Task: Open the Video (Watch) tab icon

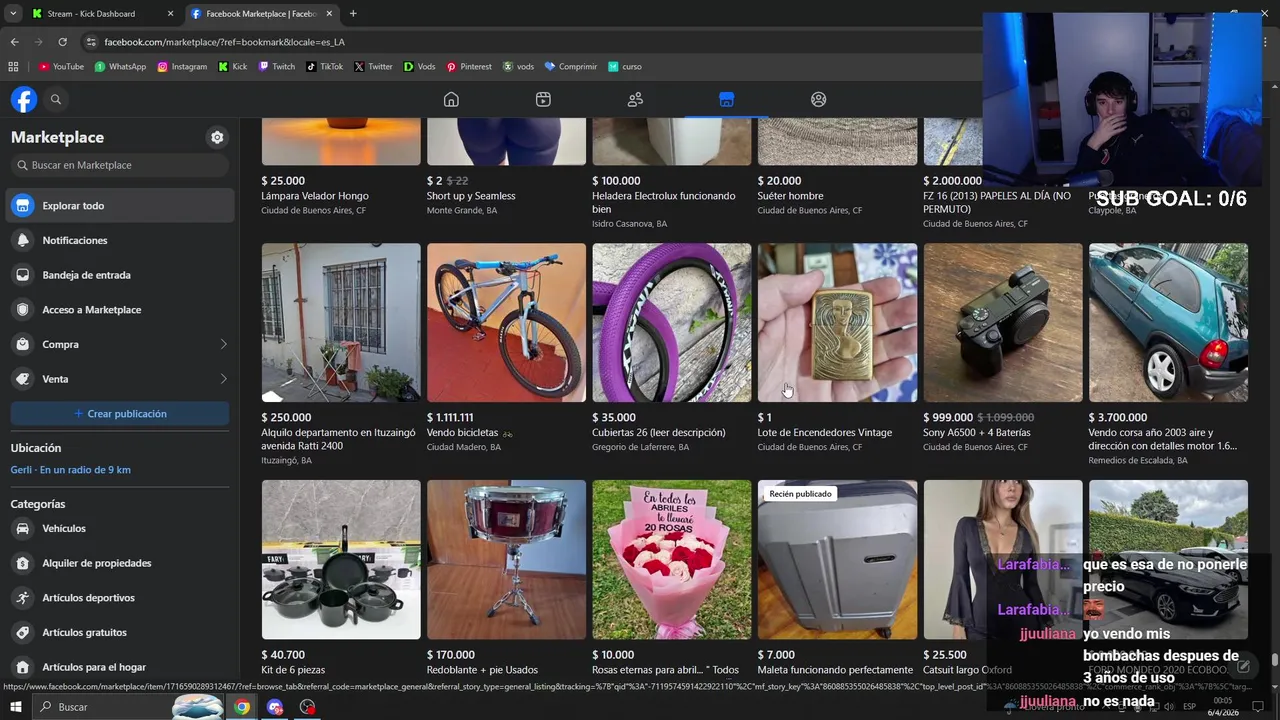Action: (x=543, y=99)
